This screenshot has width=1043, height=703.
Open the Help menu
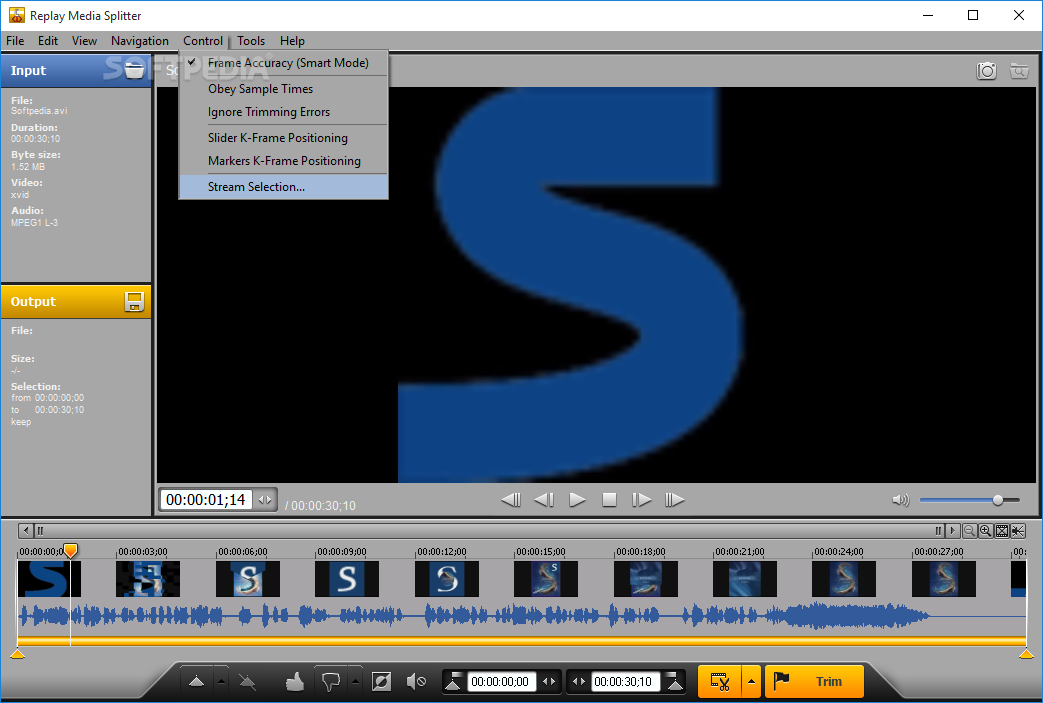pyautogui.click(x=292, y=41)
